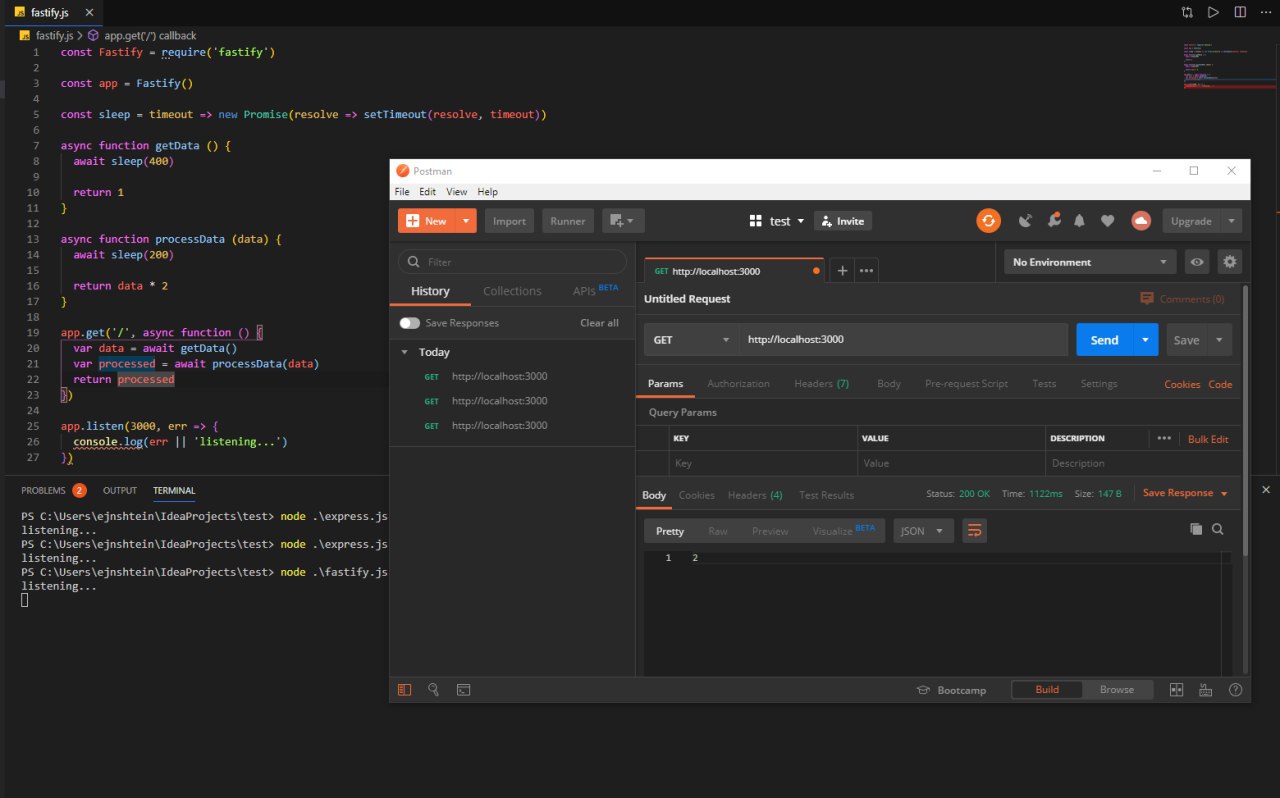The width and height of the screenshot is (1280, 798).
Task: Open the satellite capture requests icon
Action: 1025,221
